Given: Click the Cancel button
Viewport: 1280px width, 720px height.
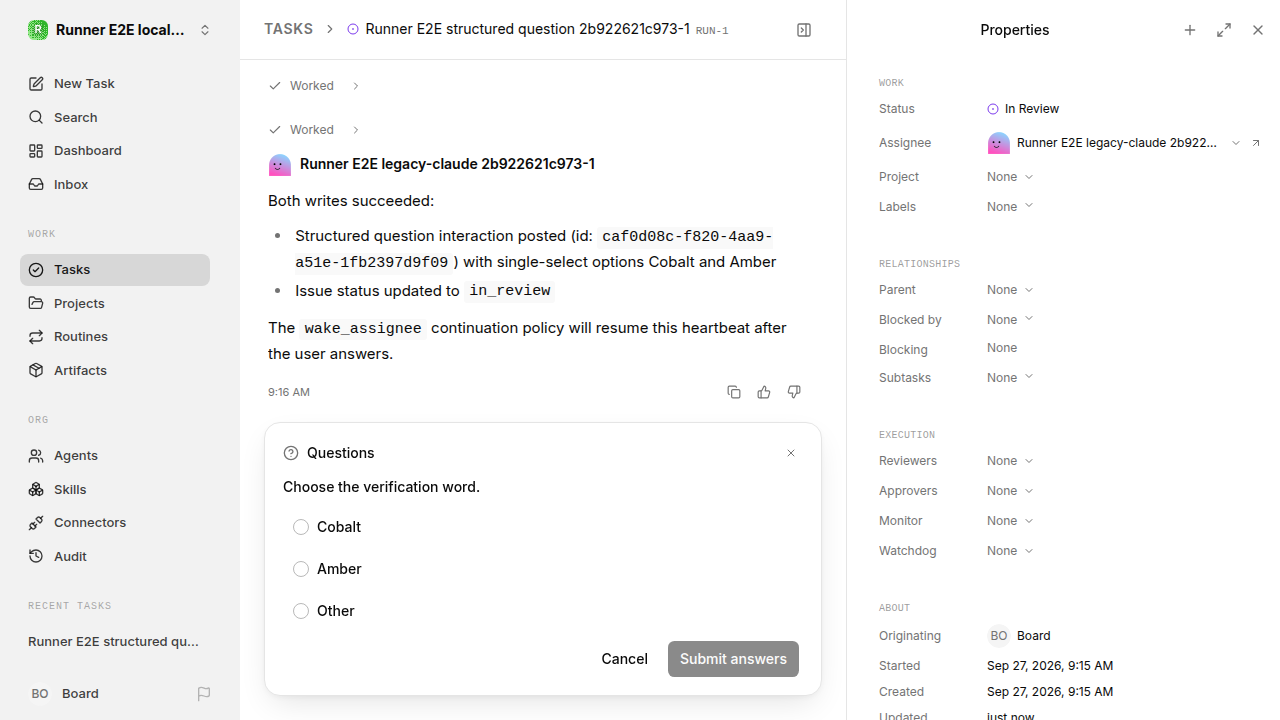Looking at the screenshot, I should [624, 659].
